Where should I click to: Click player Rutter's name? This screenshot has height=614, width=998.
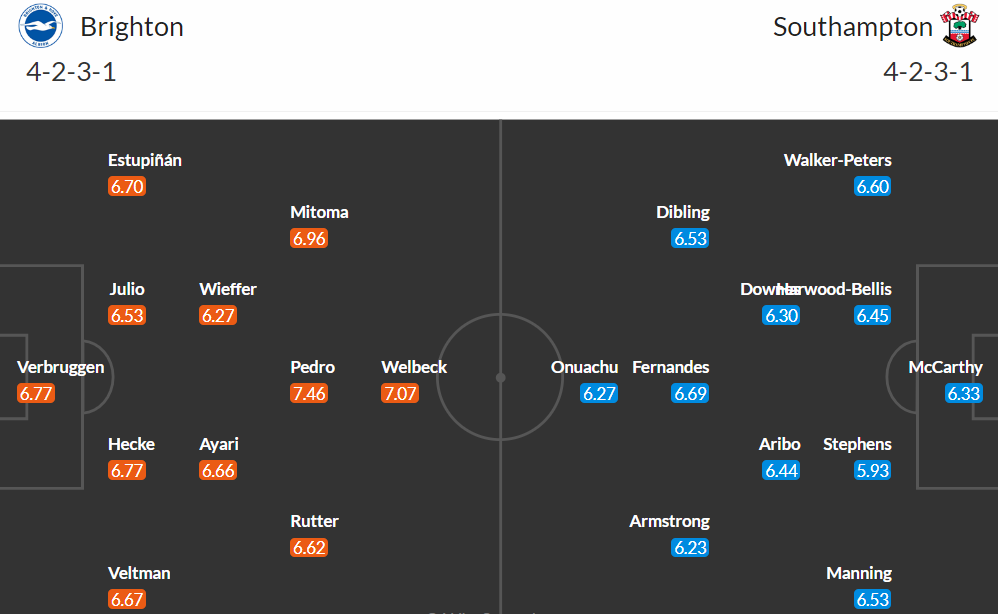(314, 521)
